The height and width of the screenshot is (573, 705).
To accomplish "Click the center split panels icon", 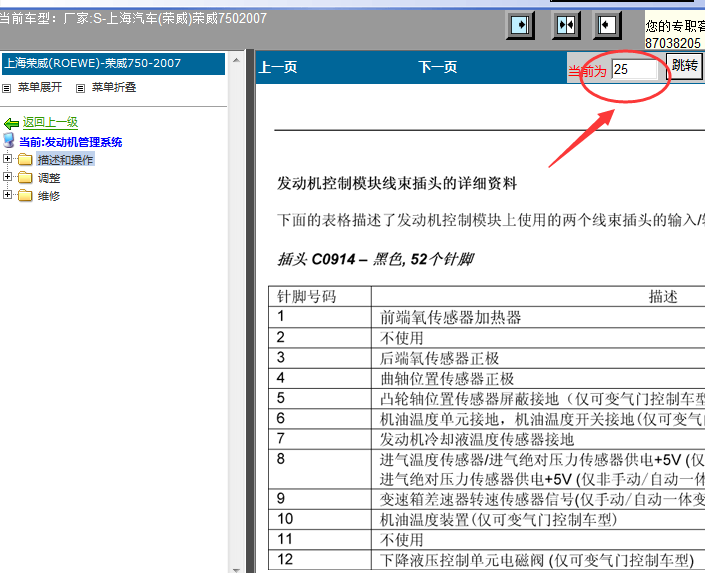I will 566,25.
